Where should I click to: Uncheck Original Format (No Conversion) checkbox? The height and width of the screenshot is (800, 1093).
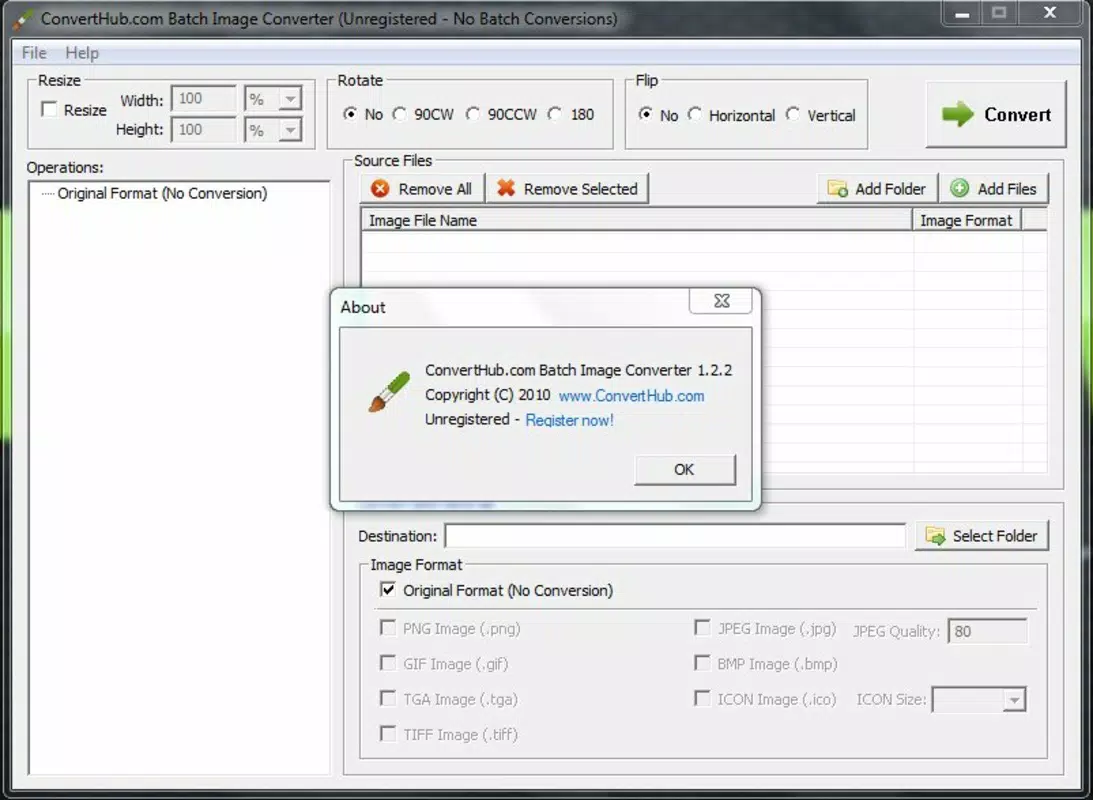[x=388, y=590]
